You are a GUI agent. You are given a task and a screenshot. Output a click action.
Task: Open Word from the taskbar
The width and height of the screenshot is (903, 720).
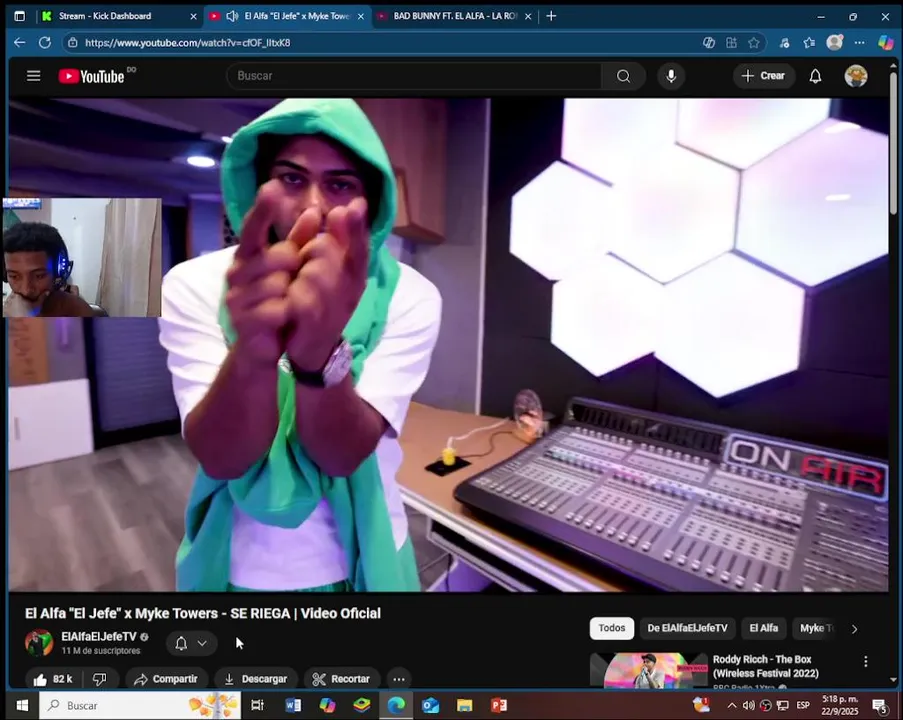pos(293,705)
